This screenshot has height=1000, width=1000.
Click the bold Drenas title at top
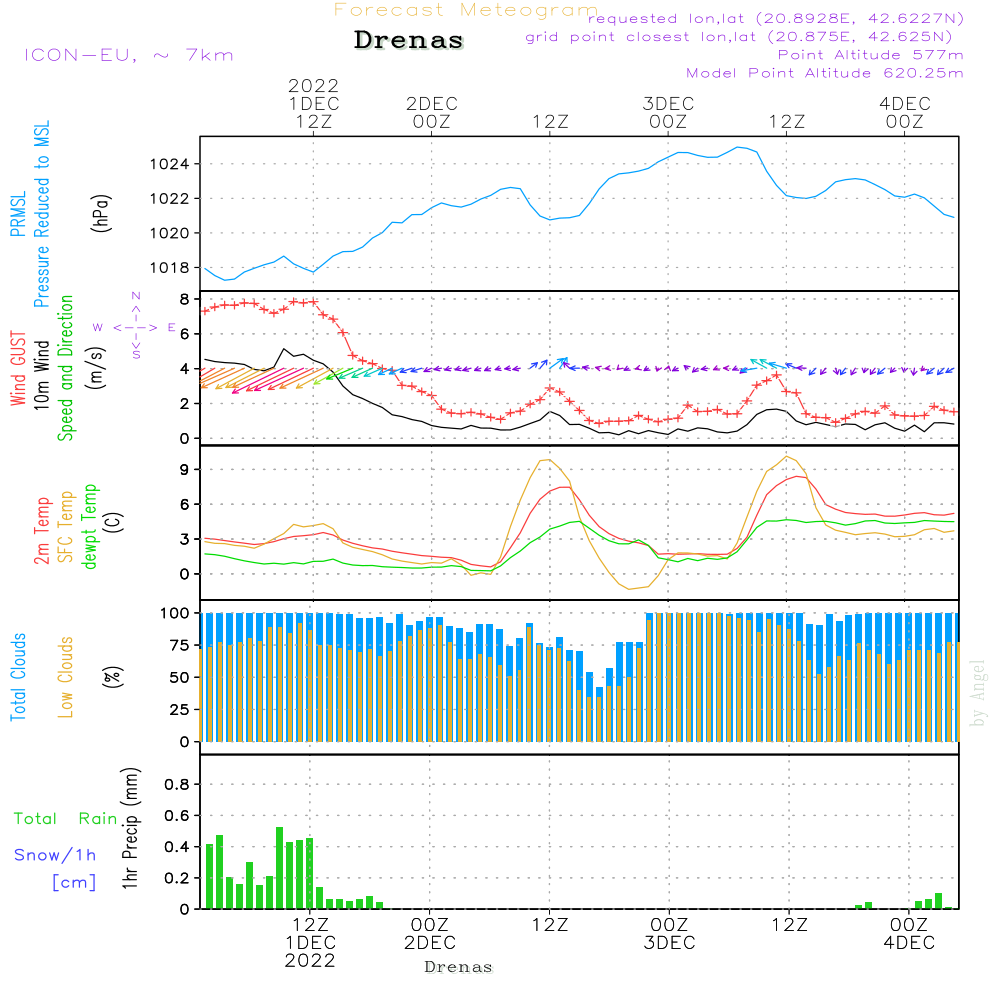point(409,41)
